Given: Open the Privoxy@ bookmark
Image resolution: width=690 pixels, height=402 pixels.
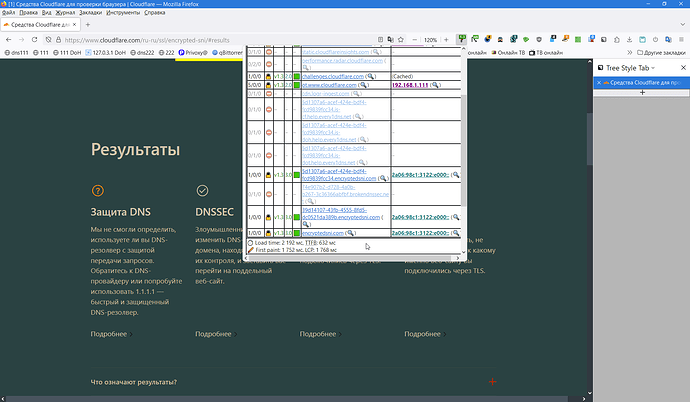Looking at the screenshot, I should (x=193, y=52).
